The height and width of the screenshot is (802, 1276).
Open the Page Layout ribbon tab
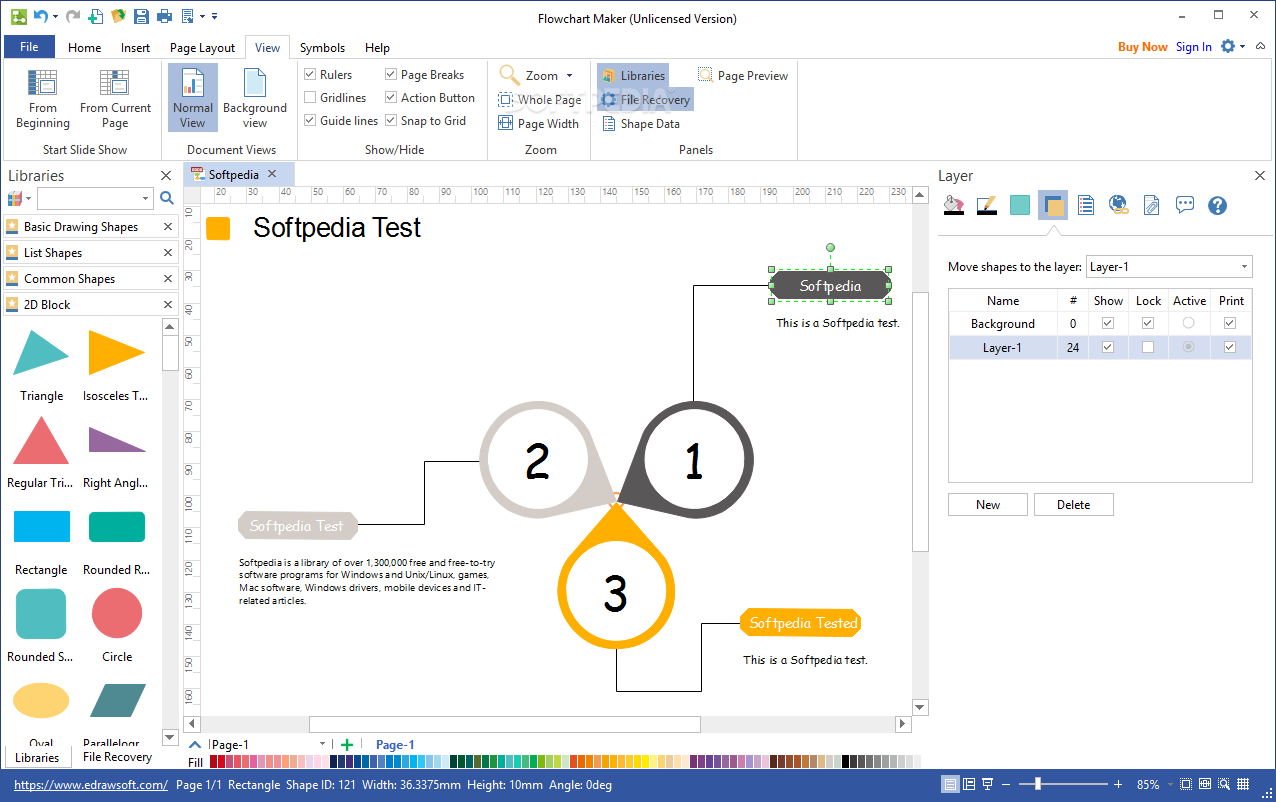203,47
